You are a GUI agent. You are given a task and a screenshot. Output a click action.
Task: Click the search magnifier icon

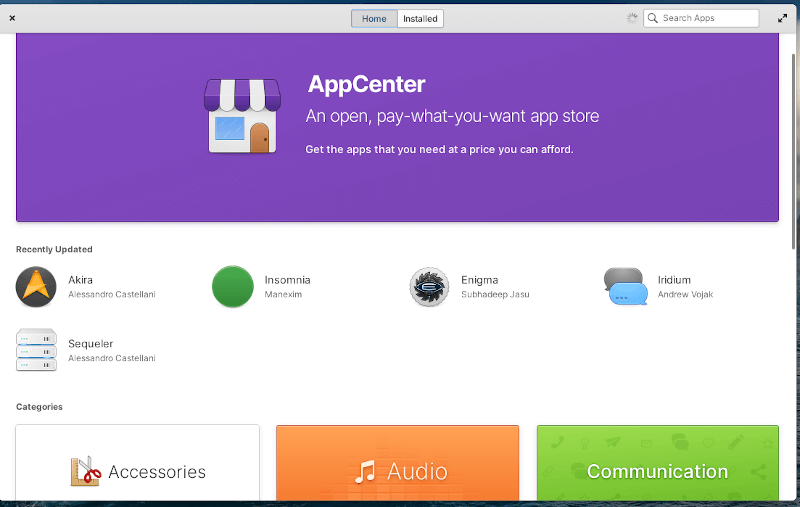(653, 18)
